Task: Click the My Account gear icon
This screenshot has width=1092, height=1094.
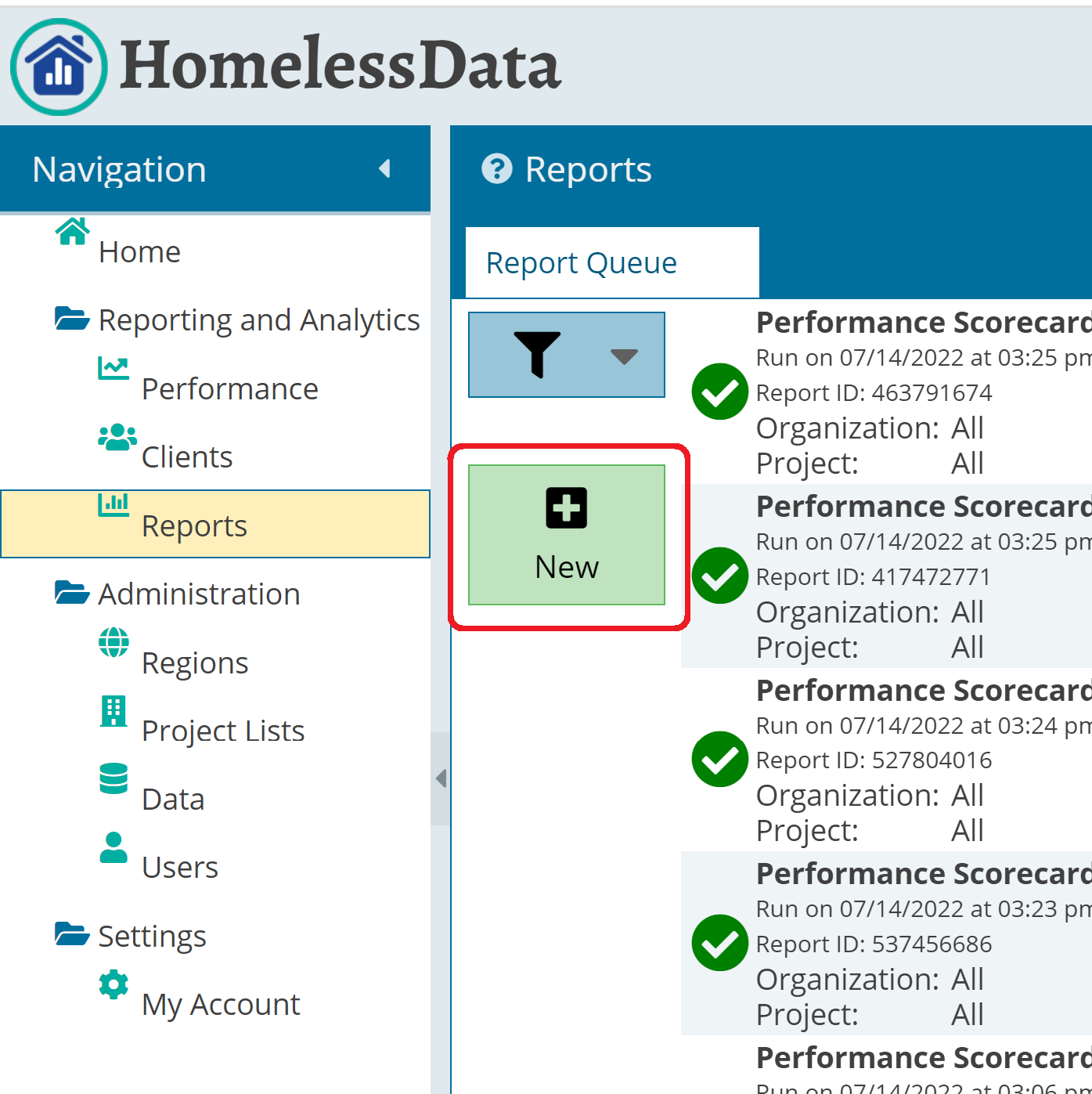Action: coord(114,984)
